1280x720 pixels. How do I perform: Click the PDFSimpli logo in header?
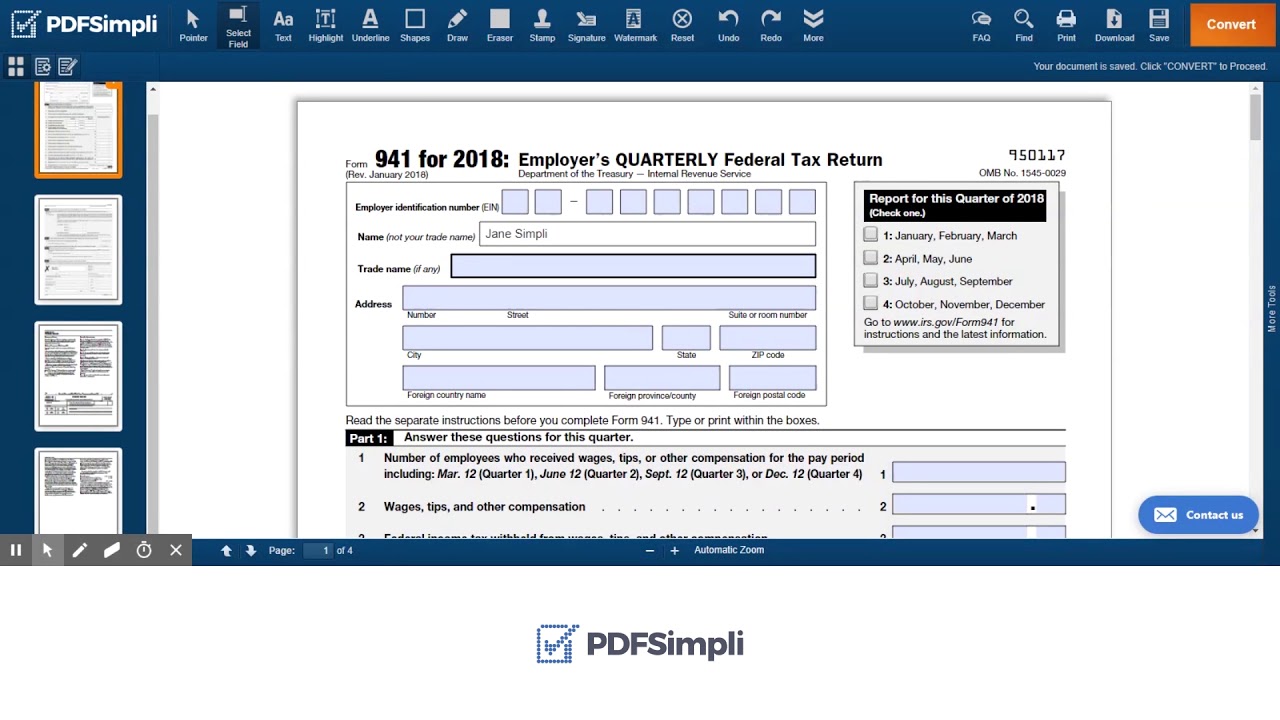coord(84,25)
